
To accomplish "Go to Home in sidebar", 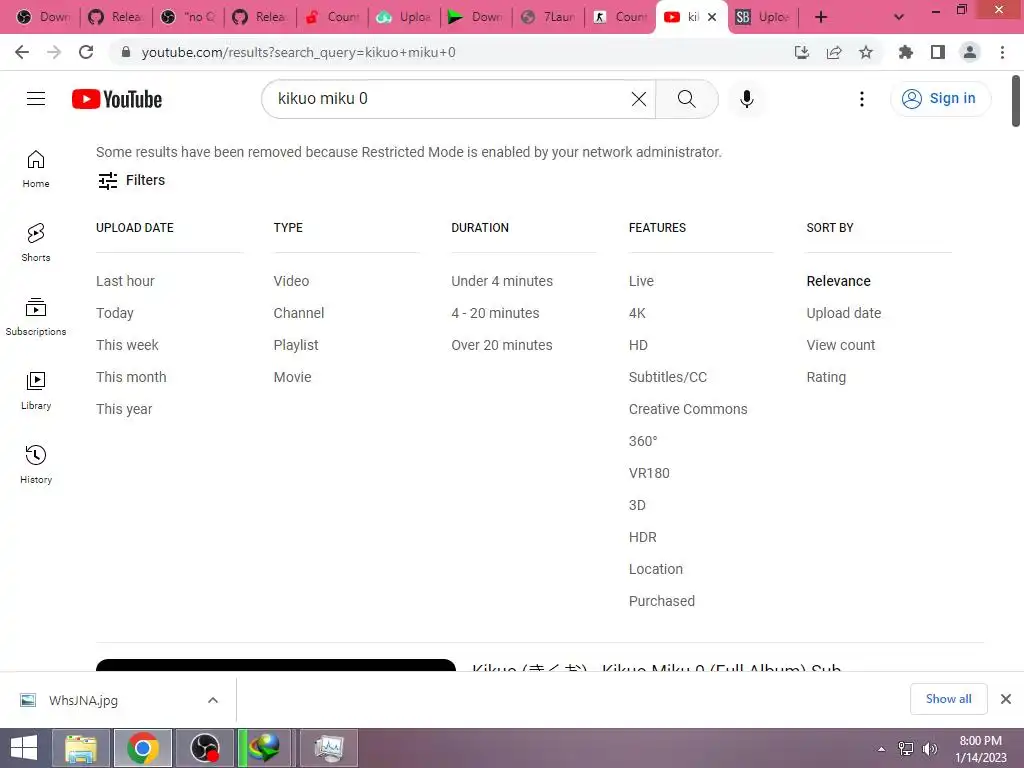I will coord(36,168).
